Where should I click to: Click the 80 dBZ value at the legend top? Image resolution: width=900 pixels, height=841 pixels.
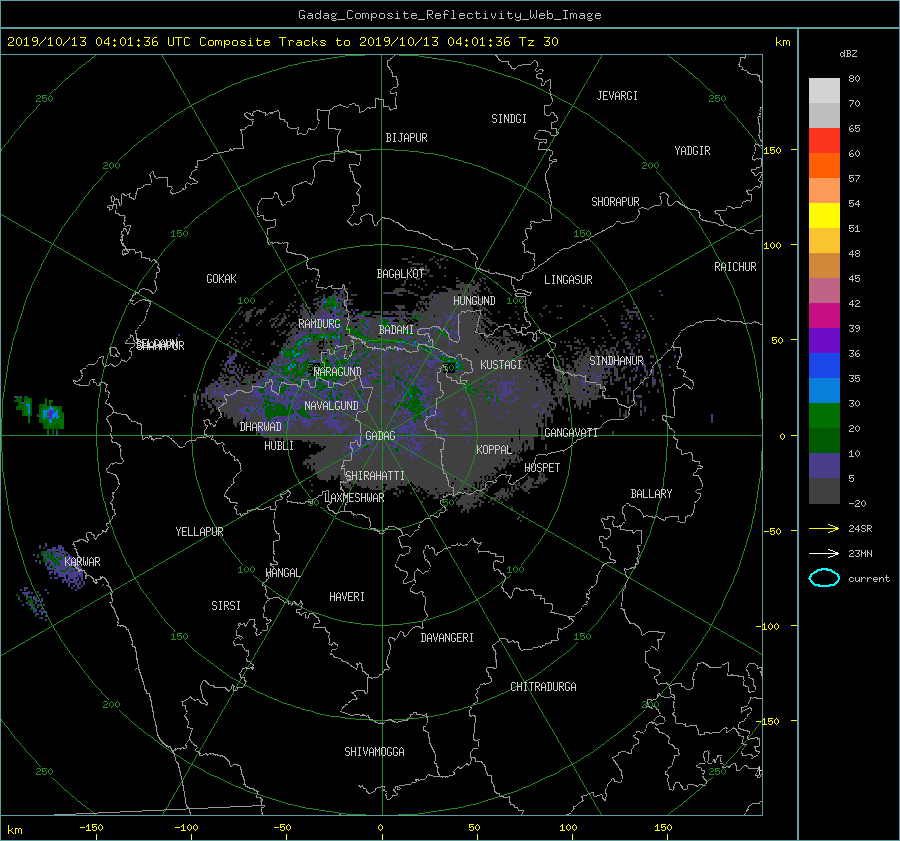click(x=854, y=79)
